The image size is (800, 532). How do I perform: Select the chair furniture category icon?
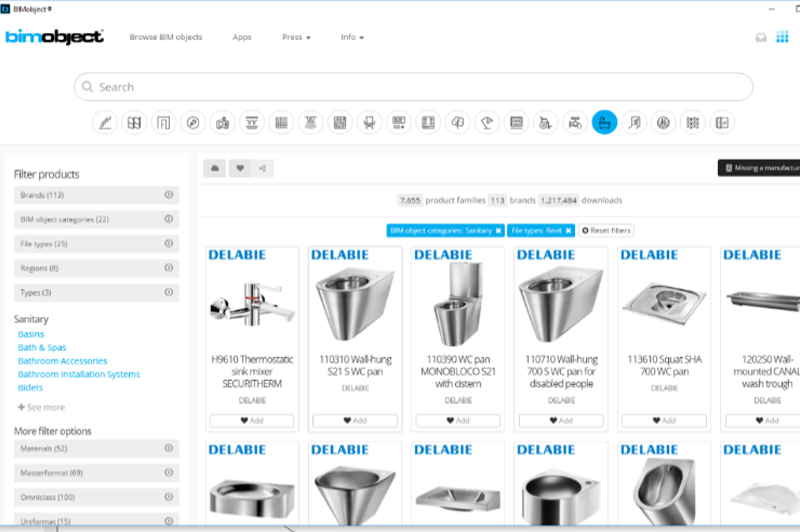click(x=369, y=122)
